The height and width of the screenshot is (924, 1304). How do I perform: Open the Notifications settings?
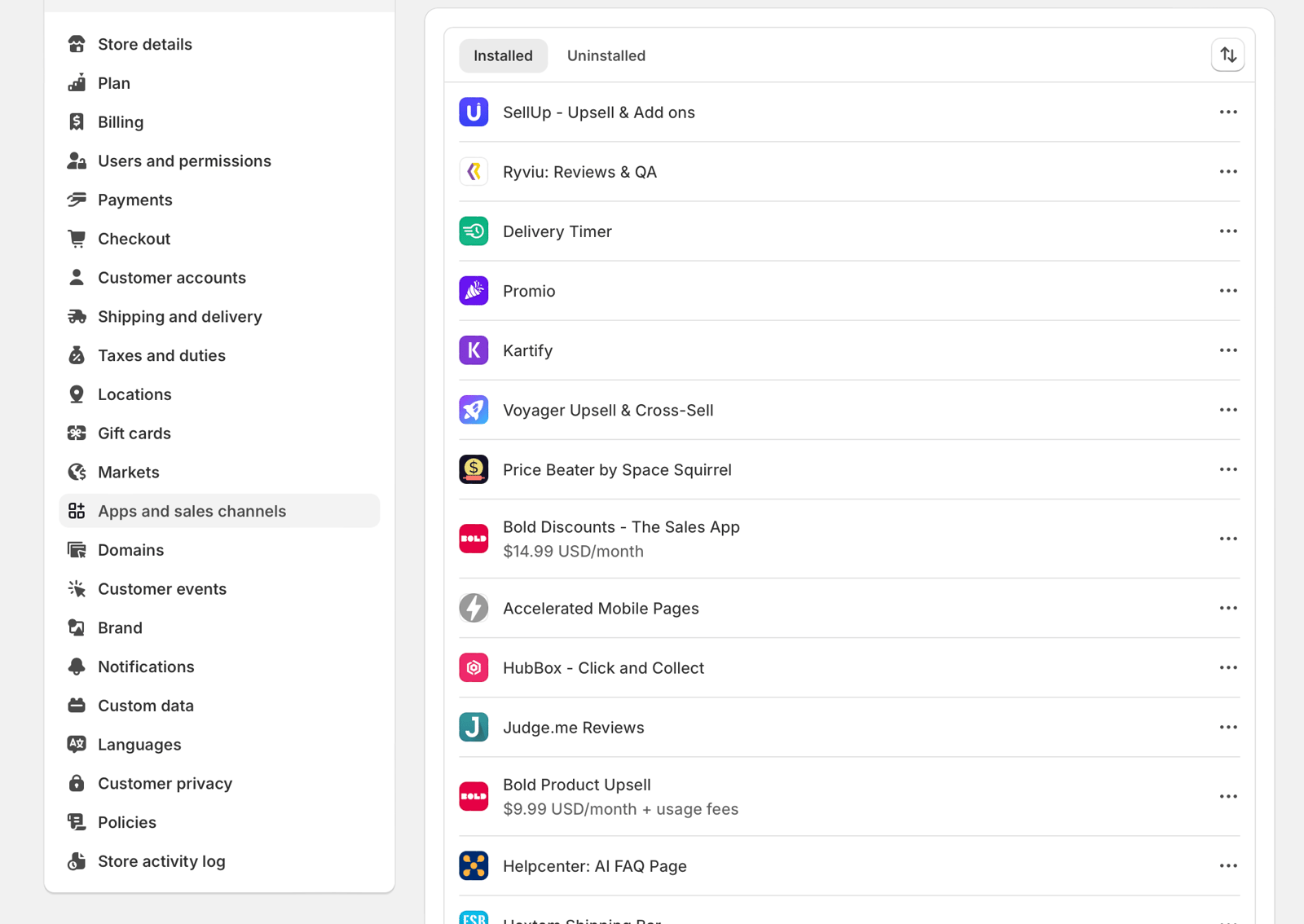click(x=219, y=667)
